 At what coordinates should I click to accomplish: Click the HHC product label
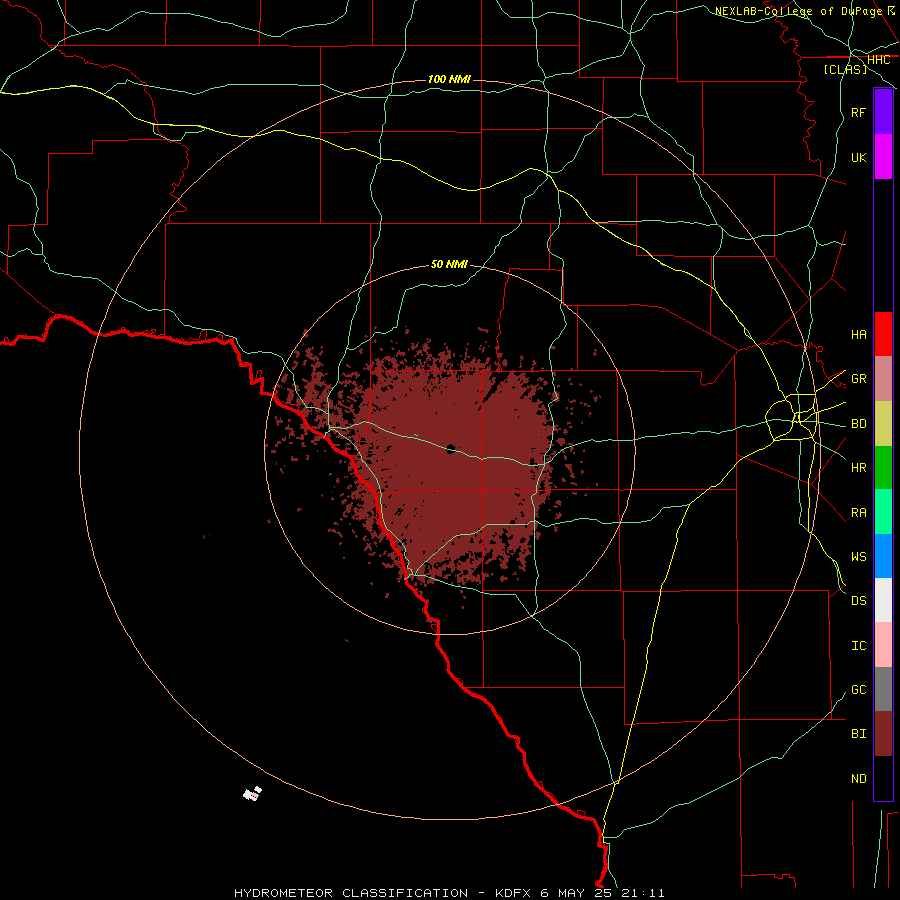[878, 60]
